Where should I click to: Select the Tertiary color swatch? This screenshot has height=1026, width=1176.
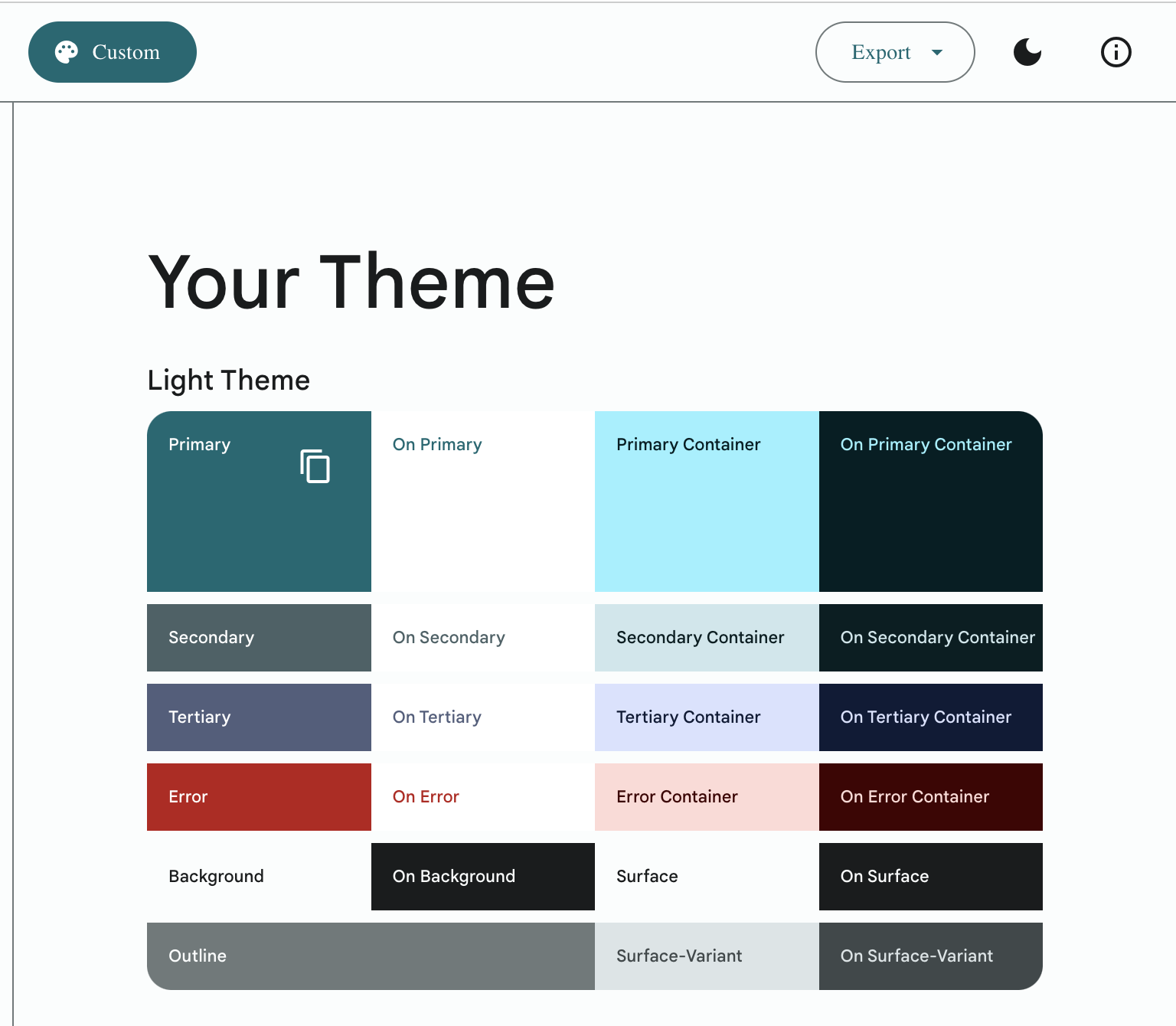point(259,717)
